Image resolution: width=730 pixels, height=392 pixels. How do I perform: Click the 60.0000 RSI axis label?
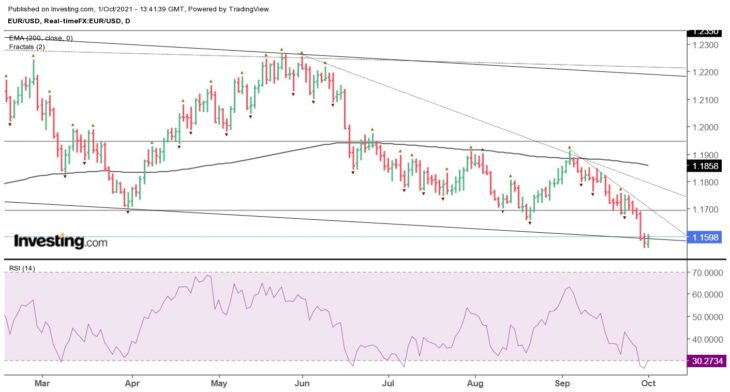708,295
